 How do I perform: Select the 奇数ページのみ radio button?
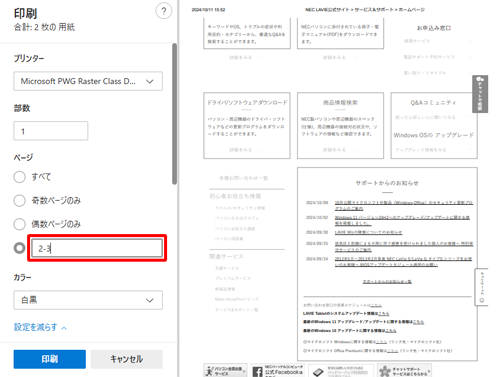(x=19, y=200)
